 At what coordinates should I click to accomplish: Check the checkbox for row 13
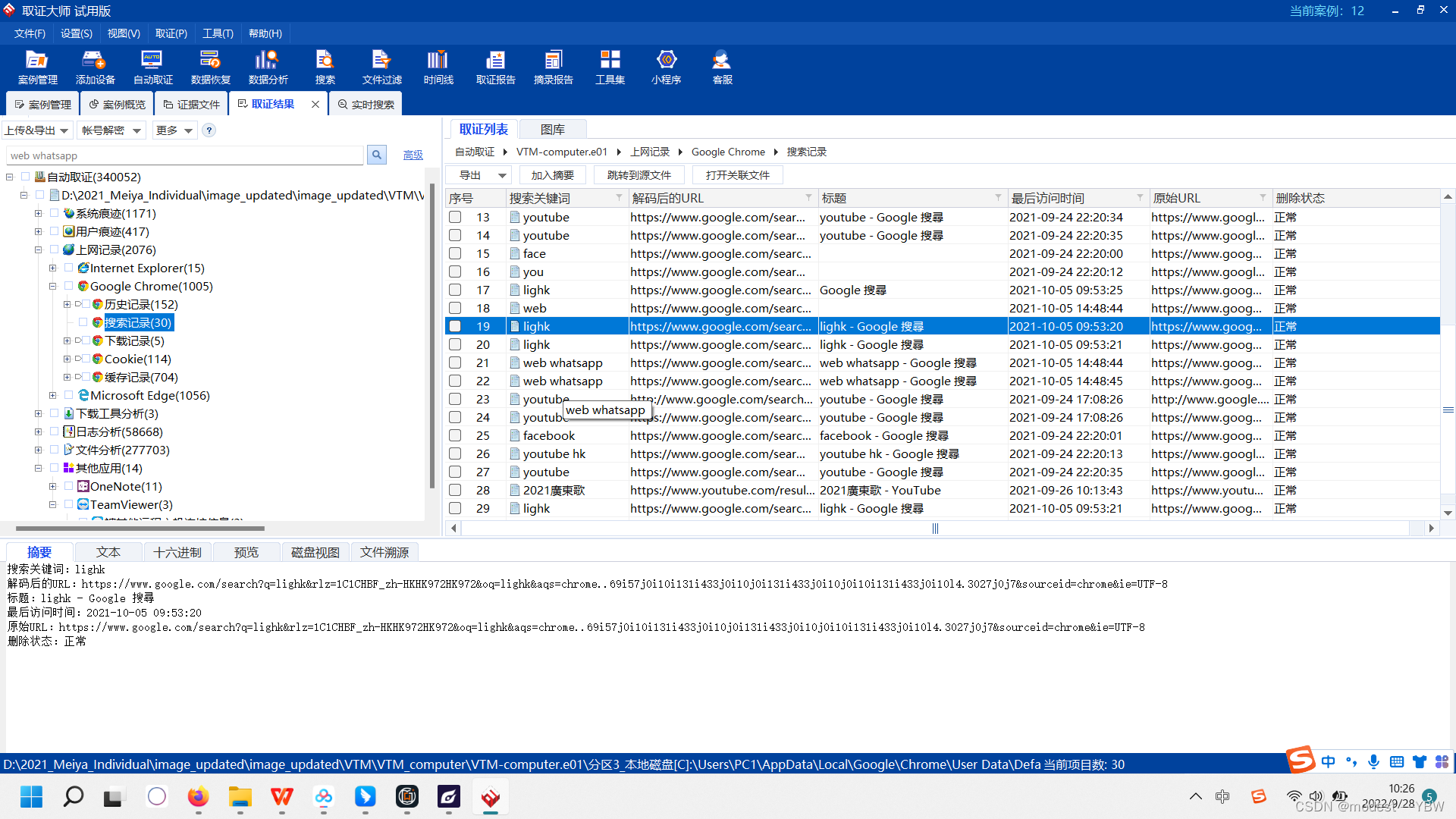pyautogui.click(x=455, y=217)
